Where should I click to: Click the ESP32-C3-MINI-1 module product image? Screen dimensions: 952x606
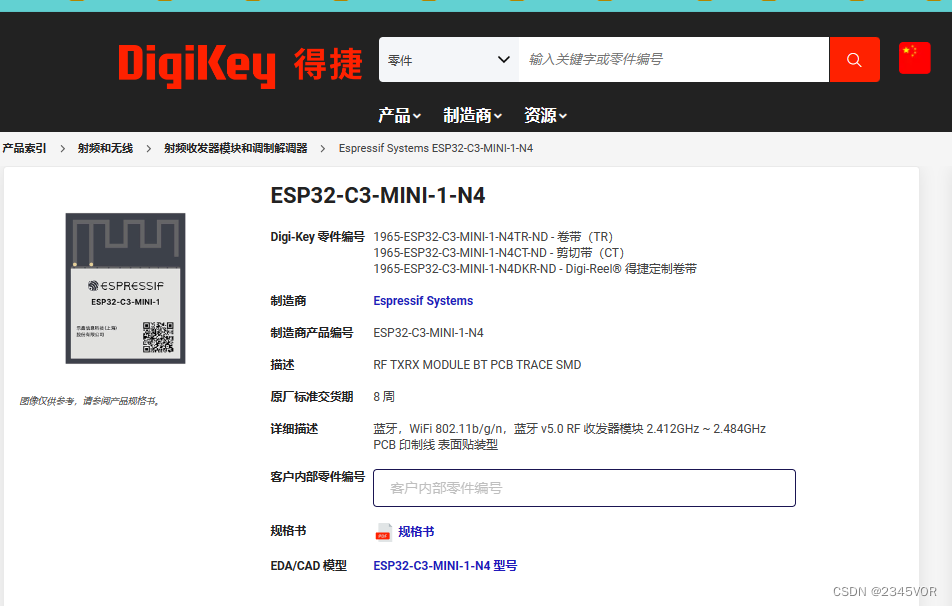[125, 288]
